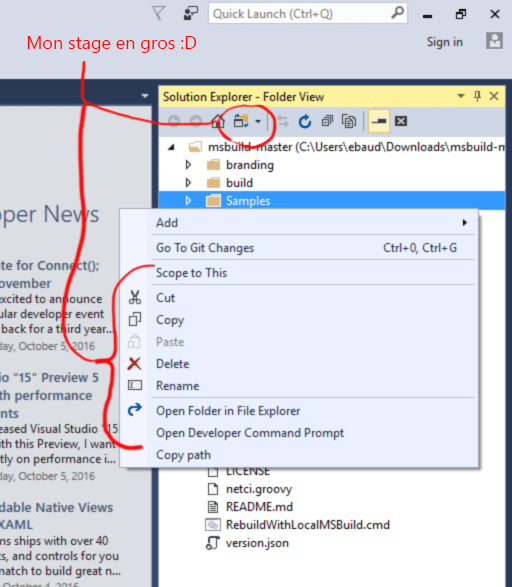
Task: Select the netci.groovy file
Action: point(259,489)
